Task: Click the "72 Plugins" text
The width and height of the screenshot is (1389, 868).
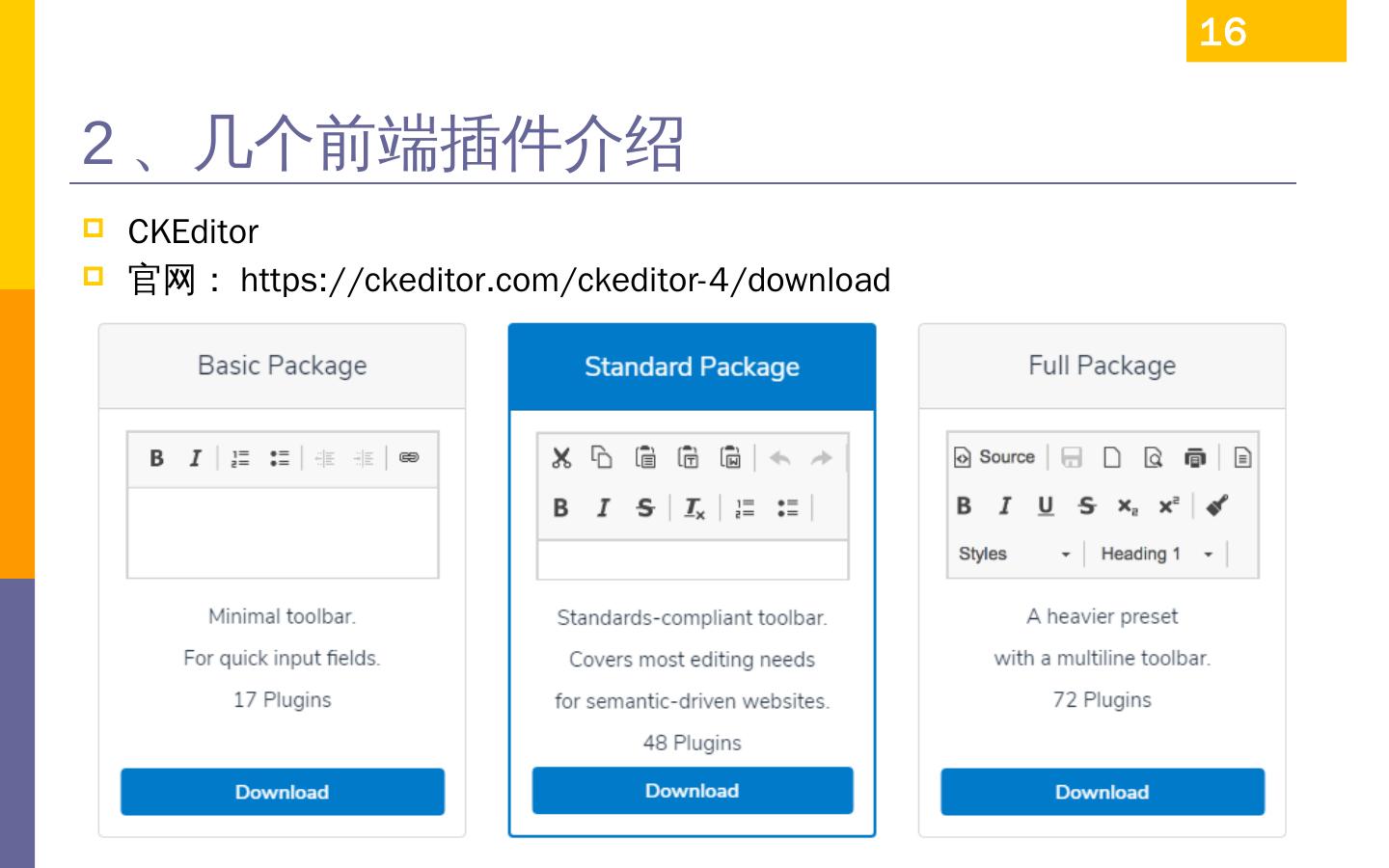Action: 1103,700
